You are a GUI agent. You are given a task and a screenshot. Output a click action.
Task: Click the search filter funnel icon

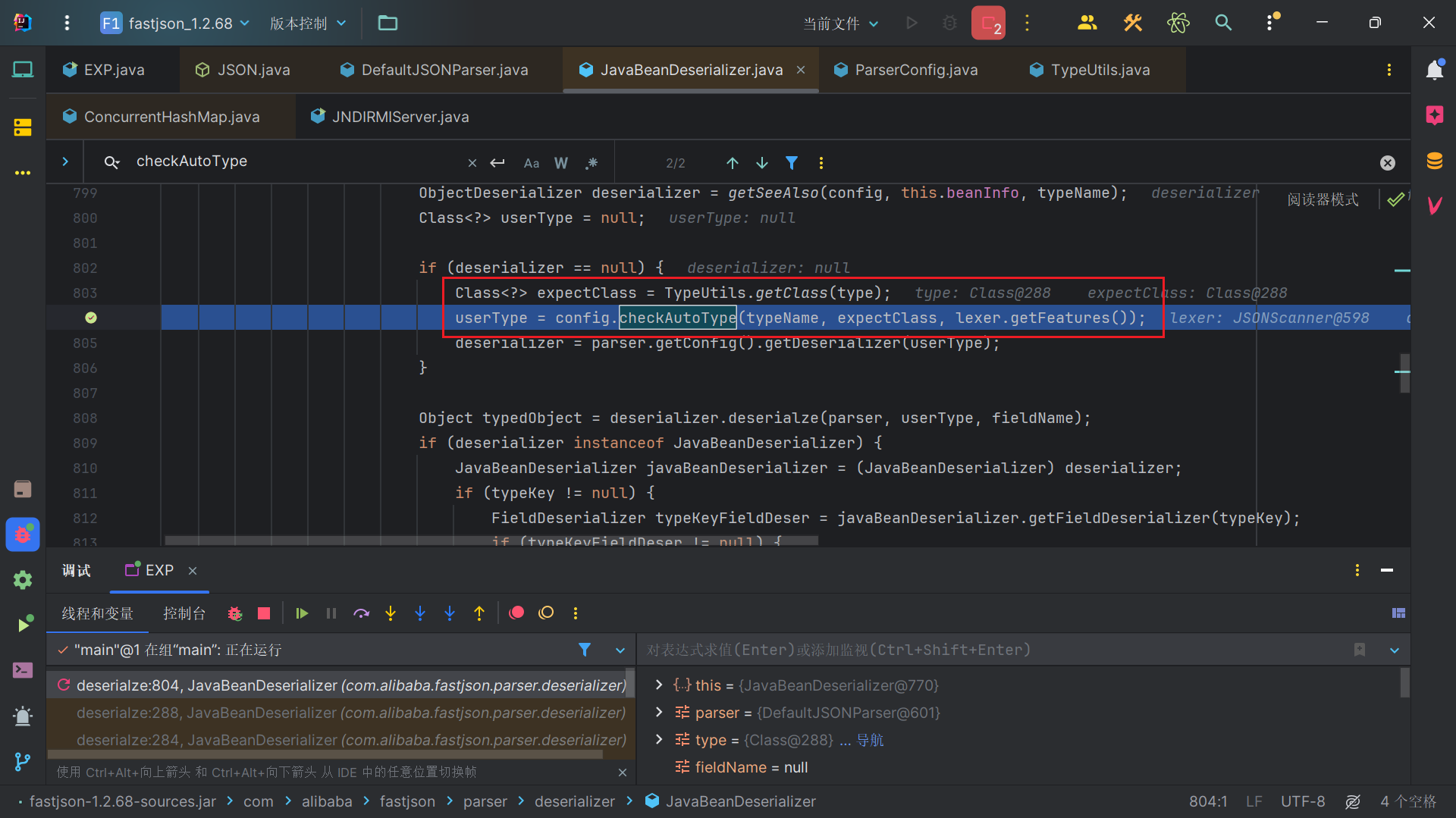pyautogui.click(x=792, y=163)
